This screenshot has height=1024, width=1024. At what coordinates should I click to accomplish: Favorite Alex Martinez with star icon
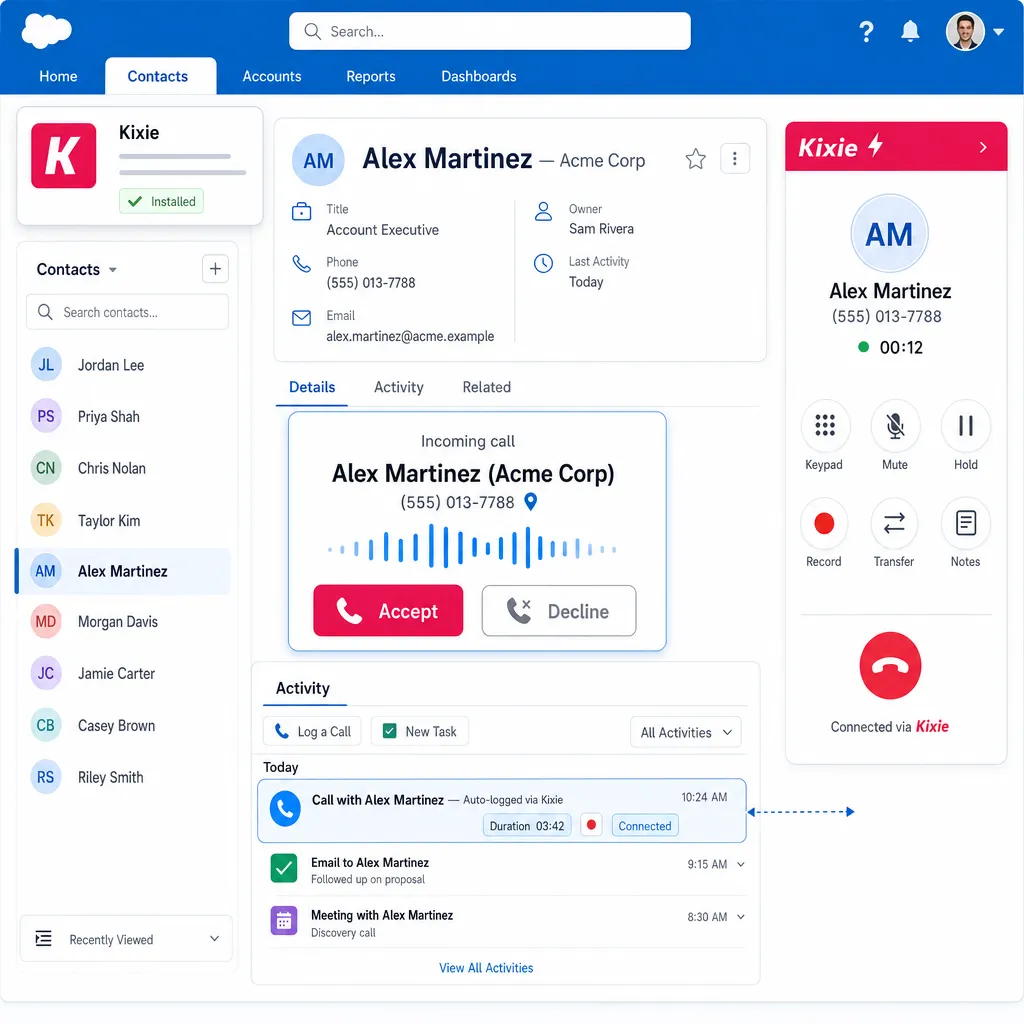pos(696,159)
